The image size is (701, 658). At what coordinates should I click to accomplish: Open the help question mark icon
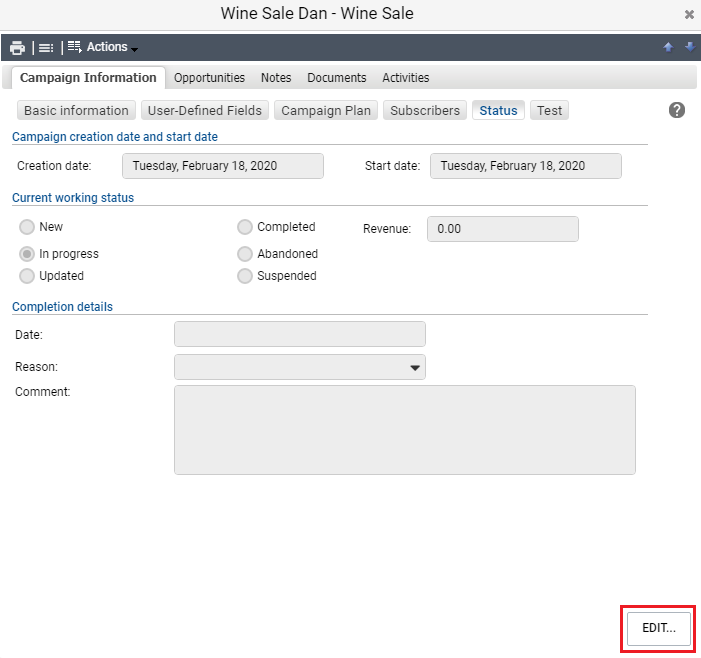[677, 110]
